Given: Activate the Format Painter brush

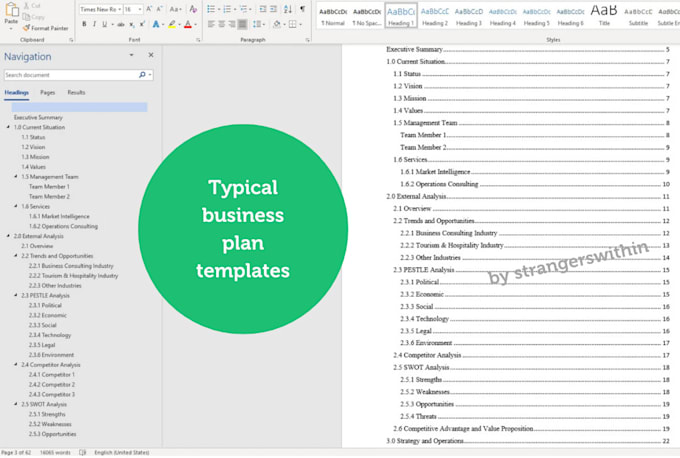Looking at the screenshot, I should 26,28.
